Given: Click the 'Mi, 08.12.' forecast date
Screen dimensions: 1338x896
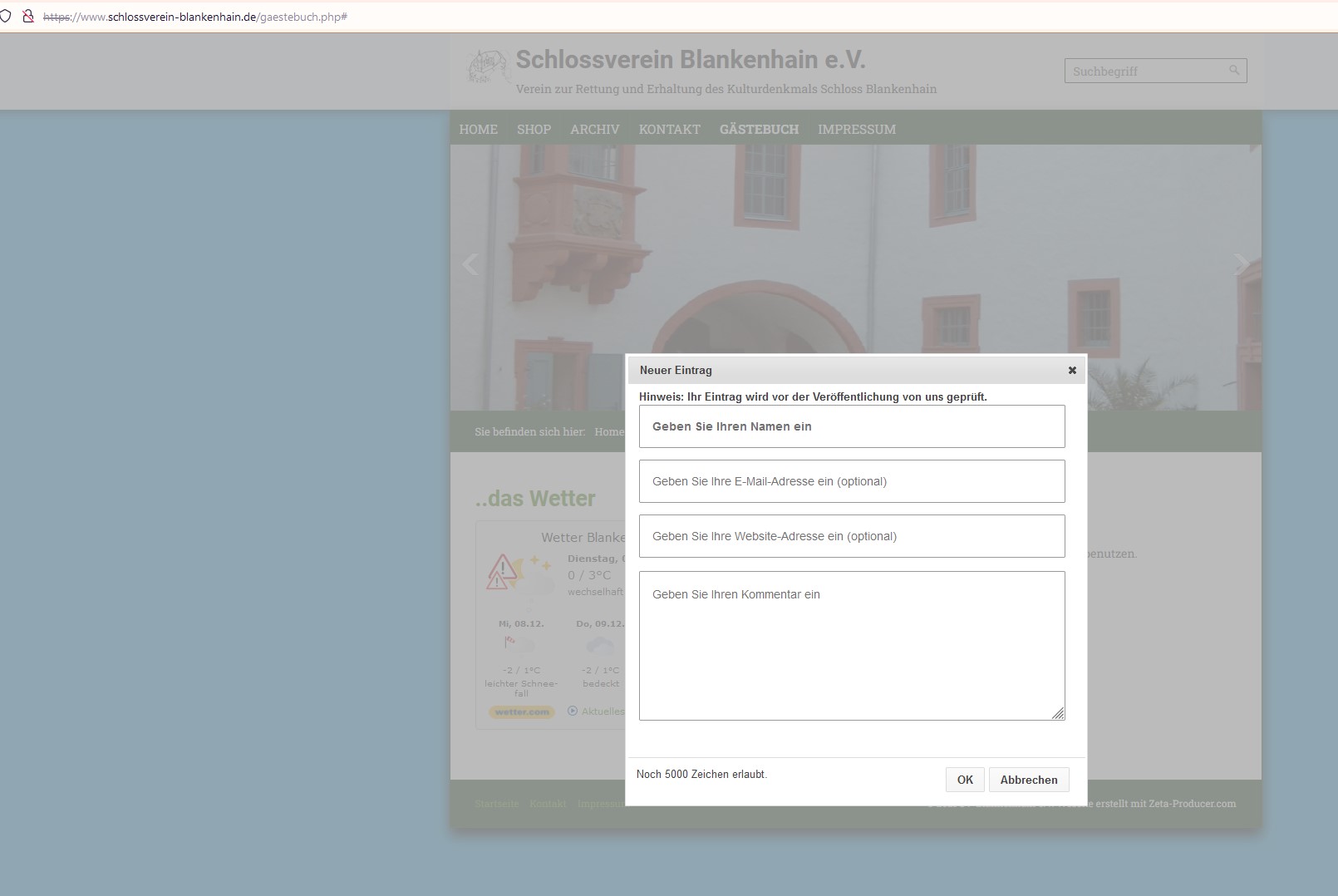Looking at the screenshot, I should 521,623.
